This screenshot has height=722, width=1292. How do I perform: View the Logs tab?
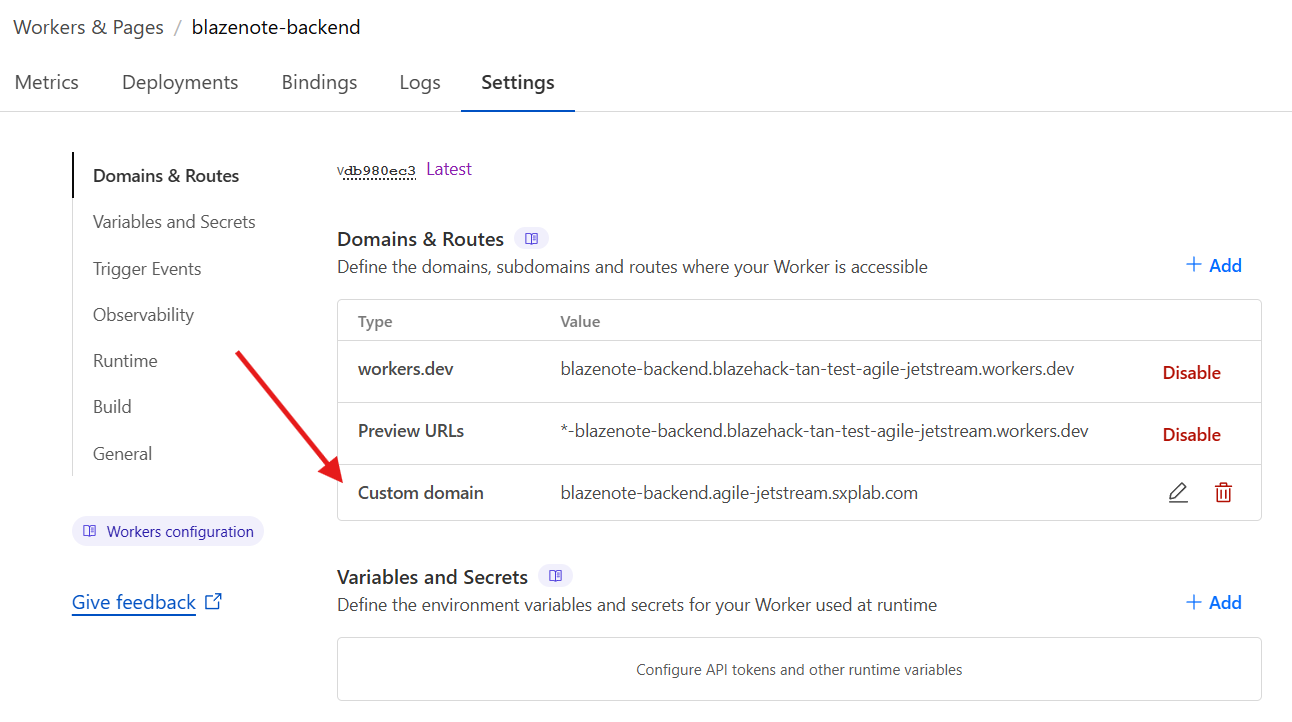(420, 83)
